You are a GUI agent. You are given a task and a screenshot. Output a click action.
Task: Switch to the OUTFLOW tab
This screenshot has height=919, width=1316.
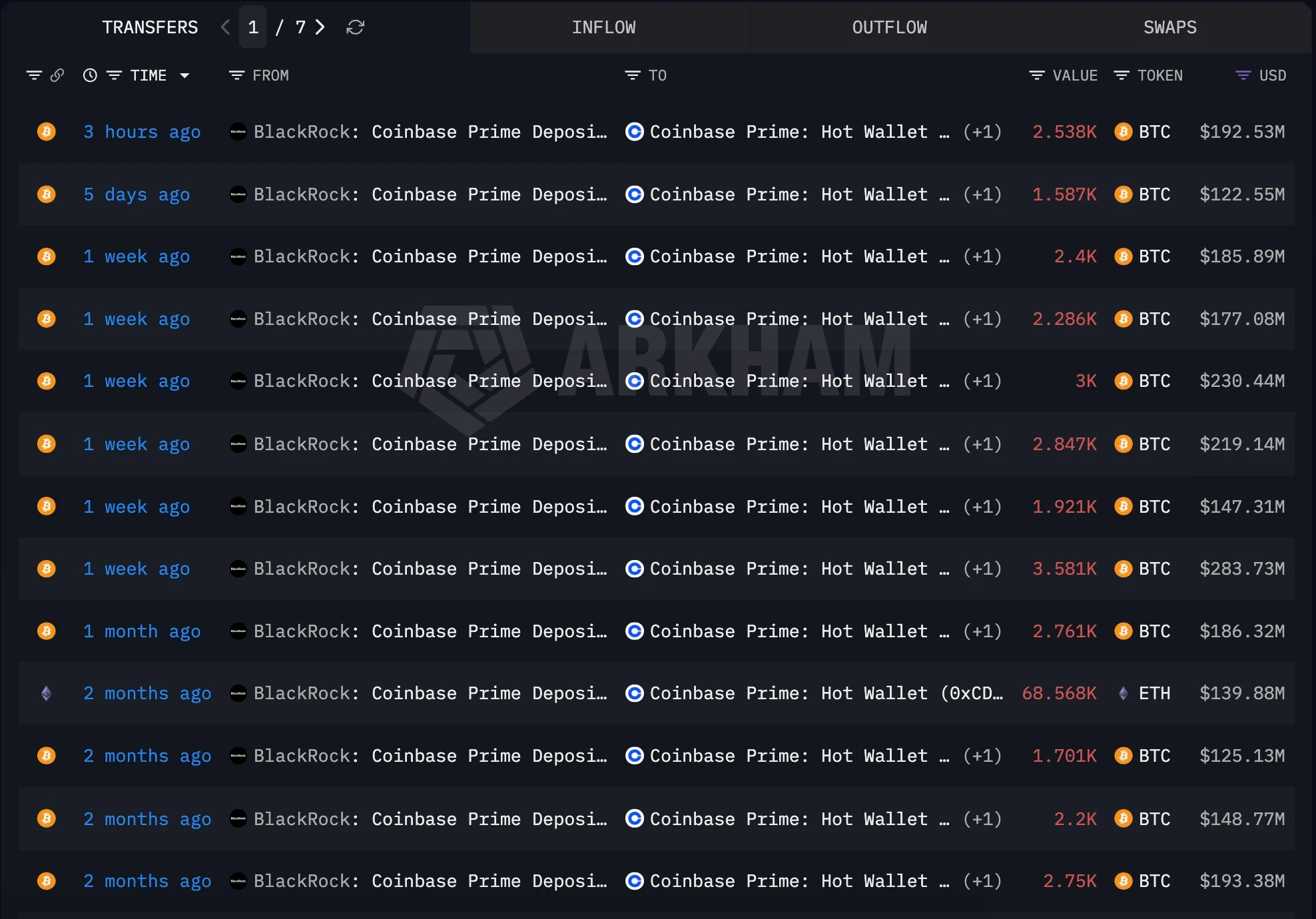[890, 27]
